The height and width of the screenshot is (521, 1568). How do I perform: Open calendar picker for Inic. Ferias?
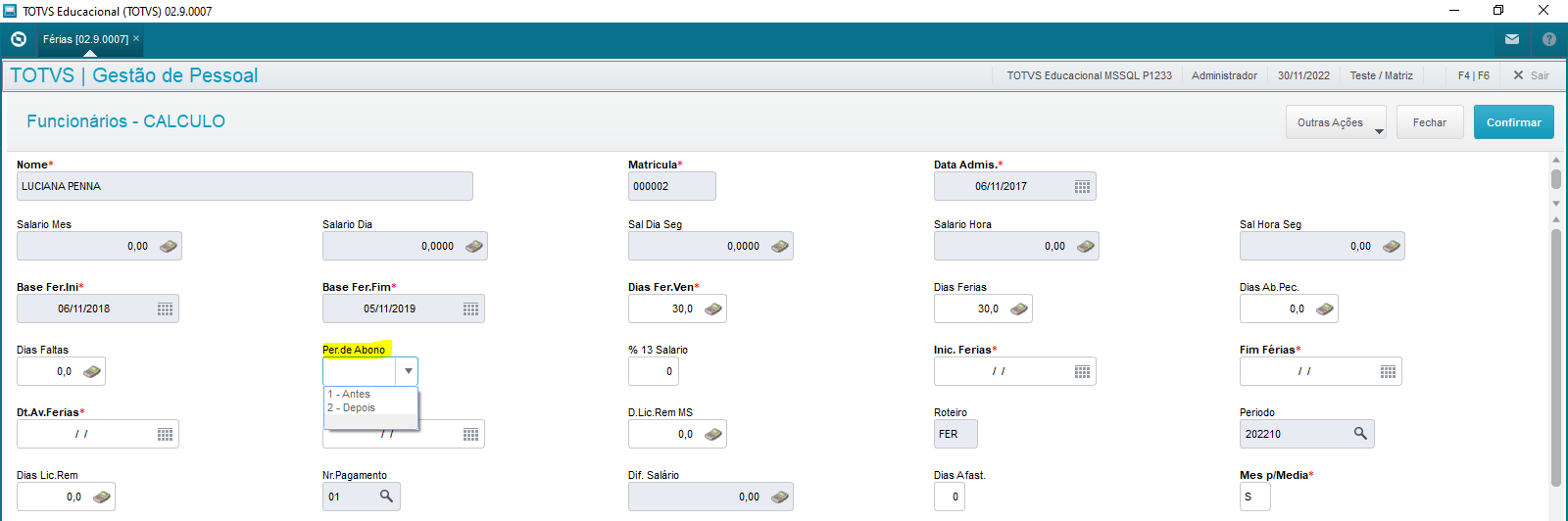(x=1082, y=371)
